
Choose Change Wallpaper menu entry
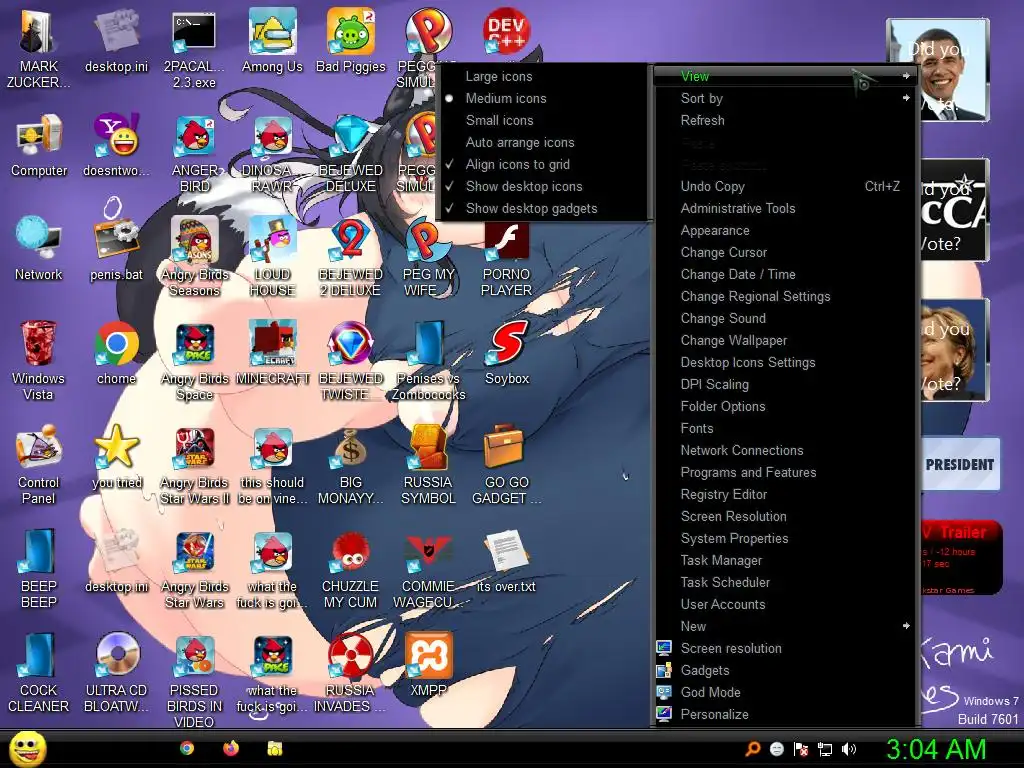tap(786, 340)
